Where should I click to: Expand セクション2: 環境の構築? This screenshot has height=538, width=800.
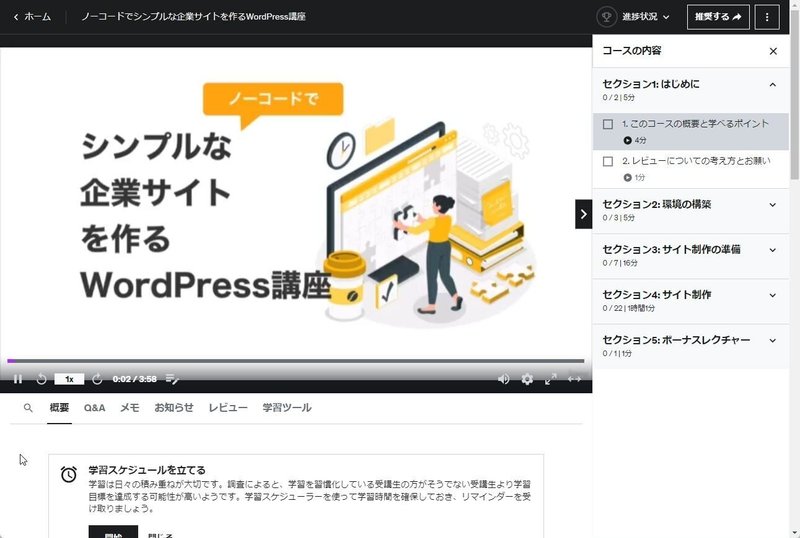point(690,210)
